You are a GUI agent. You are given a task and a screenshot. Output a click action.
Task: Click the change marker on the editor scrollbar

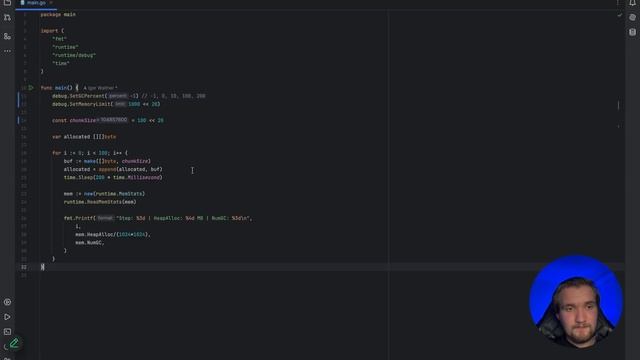(x=619, y=105)
